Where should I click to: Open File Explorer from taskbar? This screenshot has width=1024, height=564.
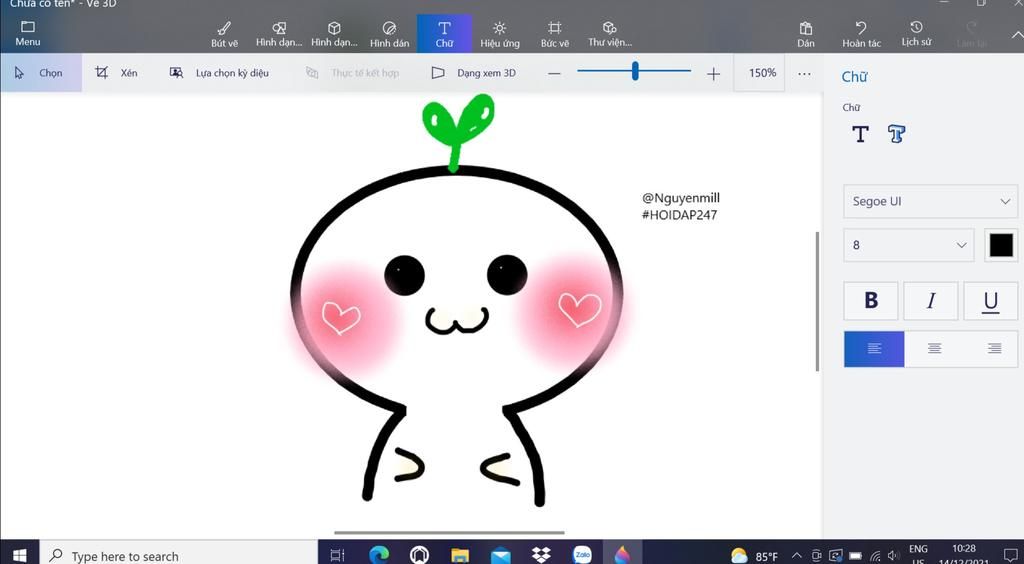[460, 555]
